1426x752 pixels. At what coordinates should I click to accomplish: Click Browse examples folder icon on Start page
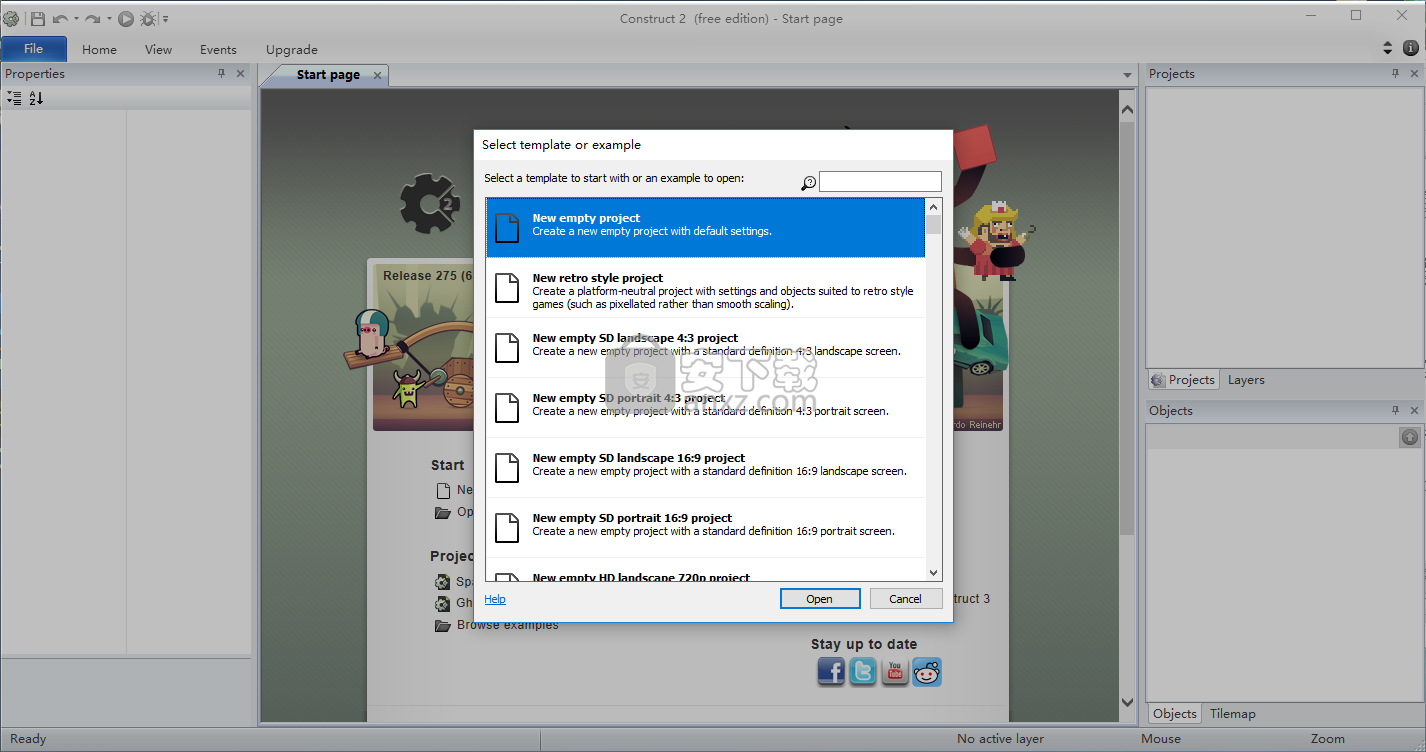442,626
